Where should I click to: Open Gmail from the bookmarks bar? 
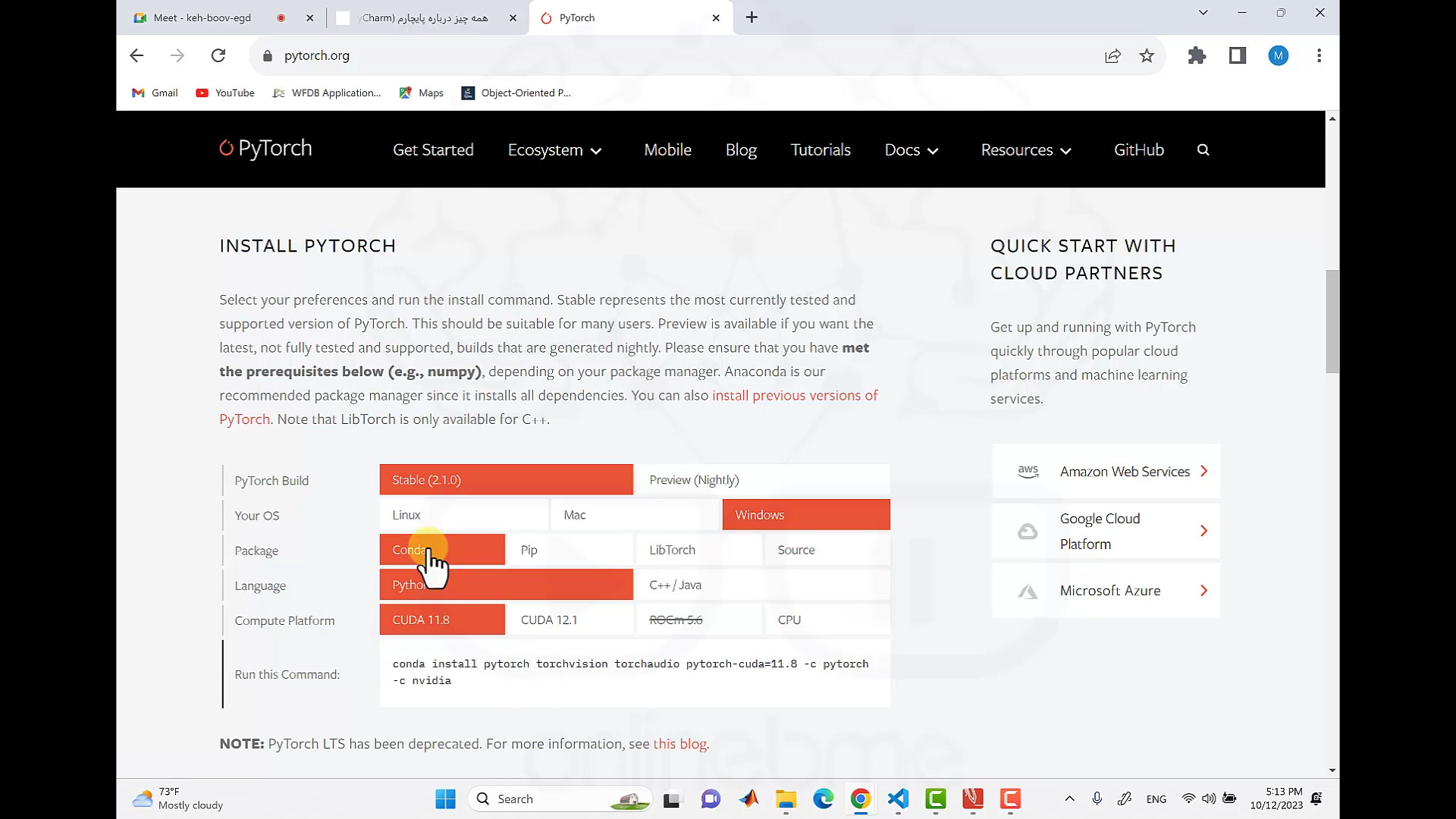[x=155, y=93]
